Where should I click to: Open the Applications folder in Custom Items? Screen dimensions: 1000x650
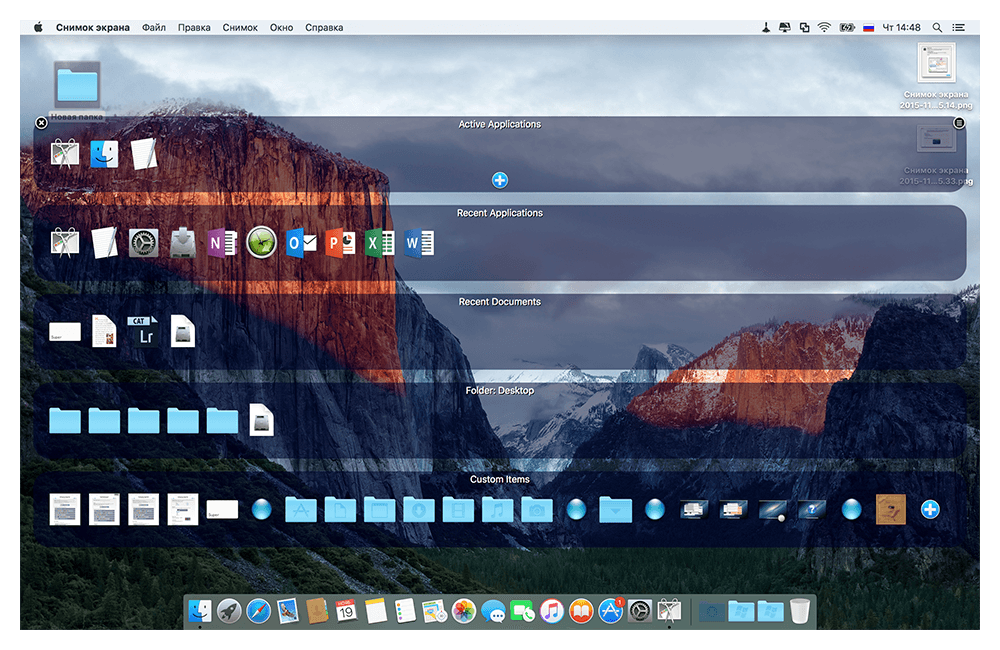coord(301,510)
